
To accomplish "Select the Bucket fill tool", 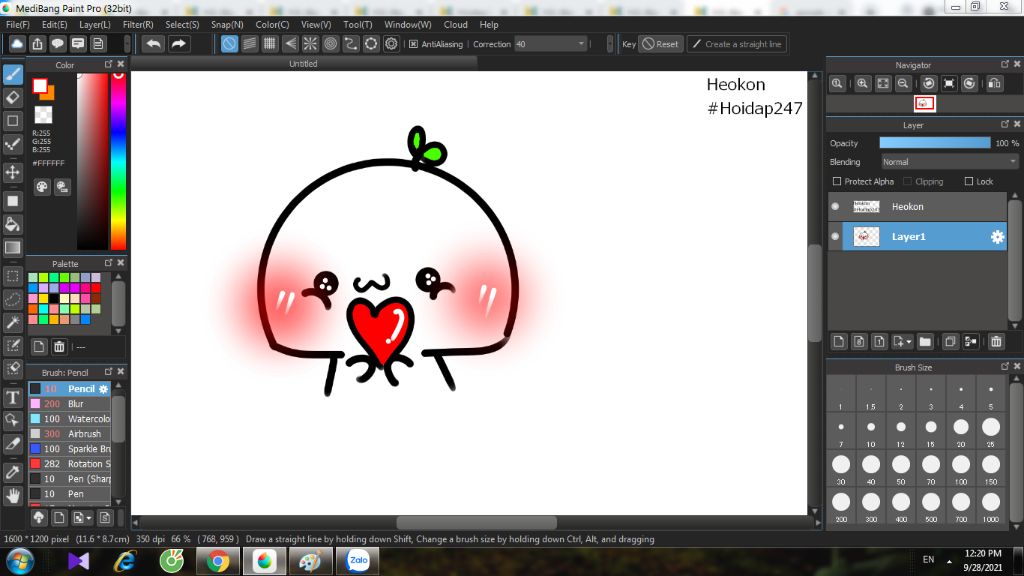I will pyautogui.click(x=12, y=224).
